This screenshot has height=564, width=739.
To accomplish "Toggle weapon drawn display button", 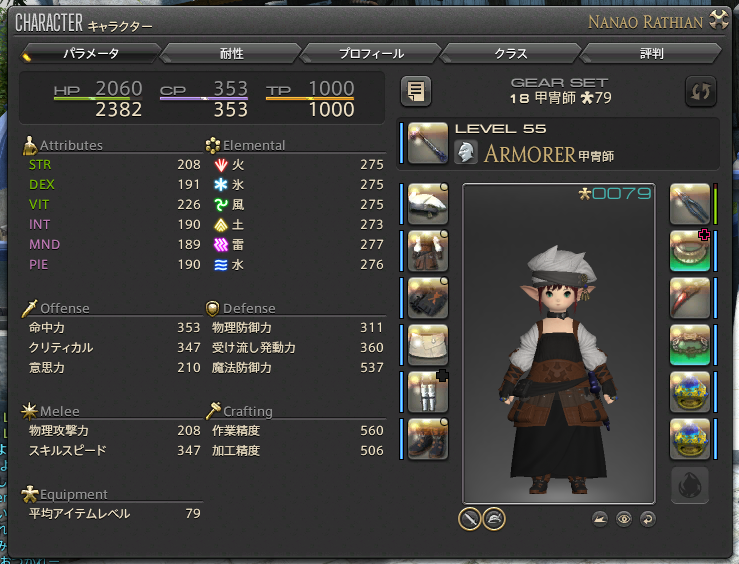I will coord(469,519).
